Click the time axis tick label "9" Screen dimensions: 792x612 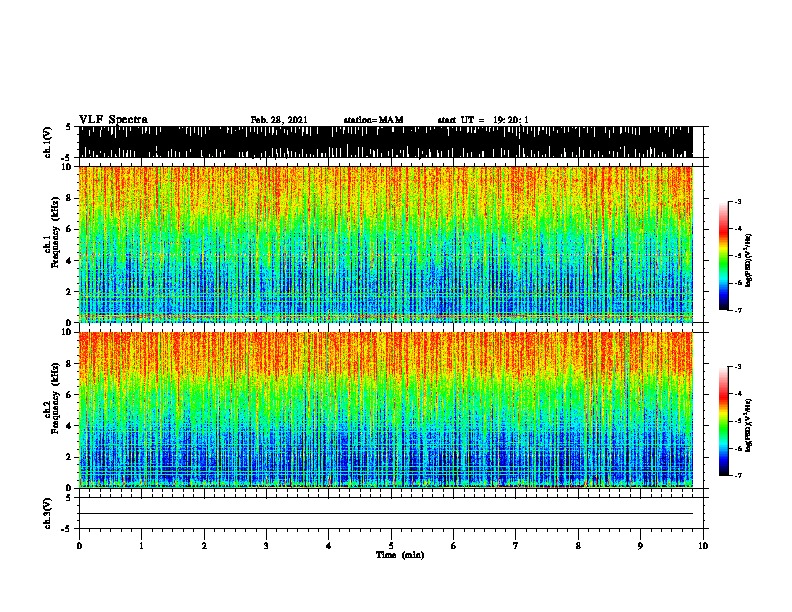[640, 546]
